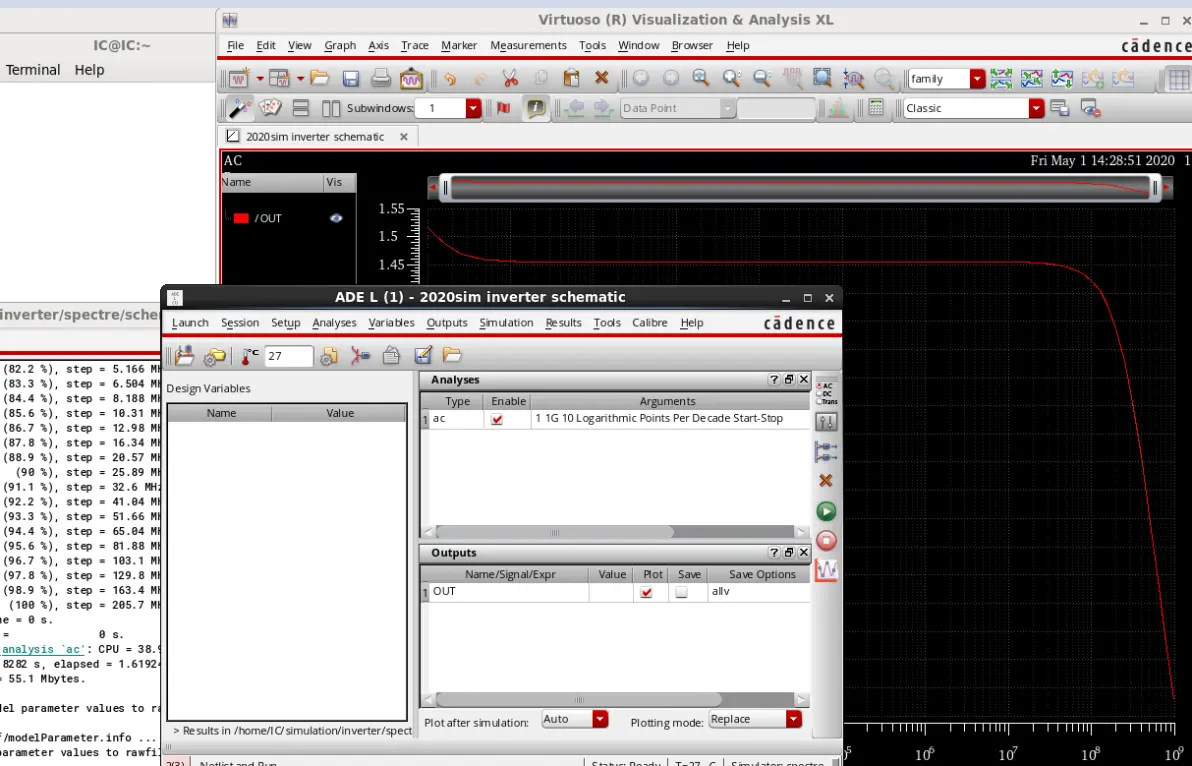The image size is (1192, 766).
Task: Click the thermometer temperature icon in ADE
Action: coord(249,355)
